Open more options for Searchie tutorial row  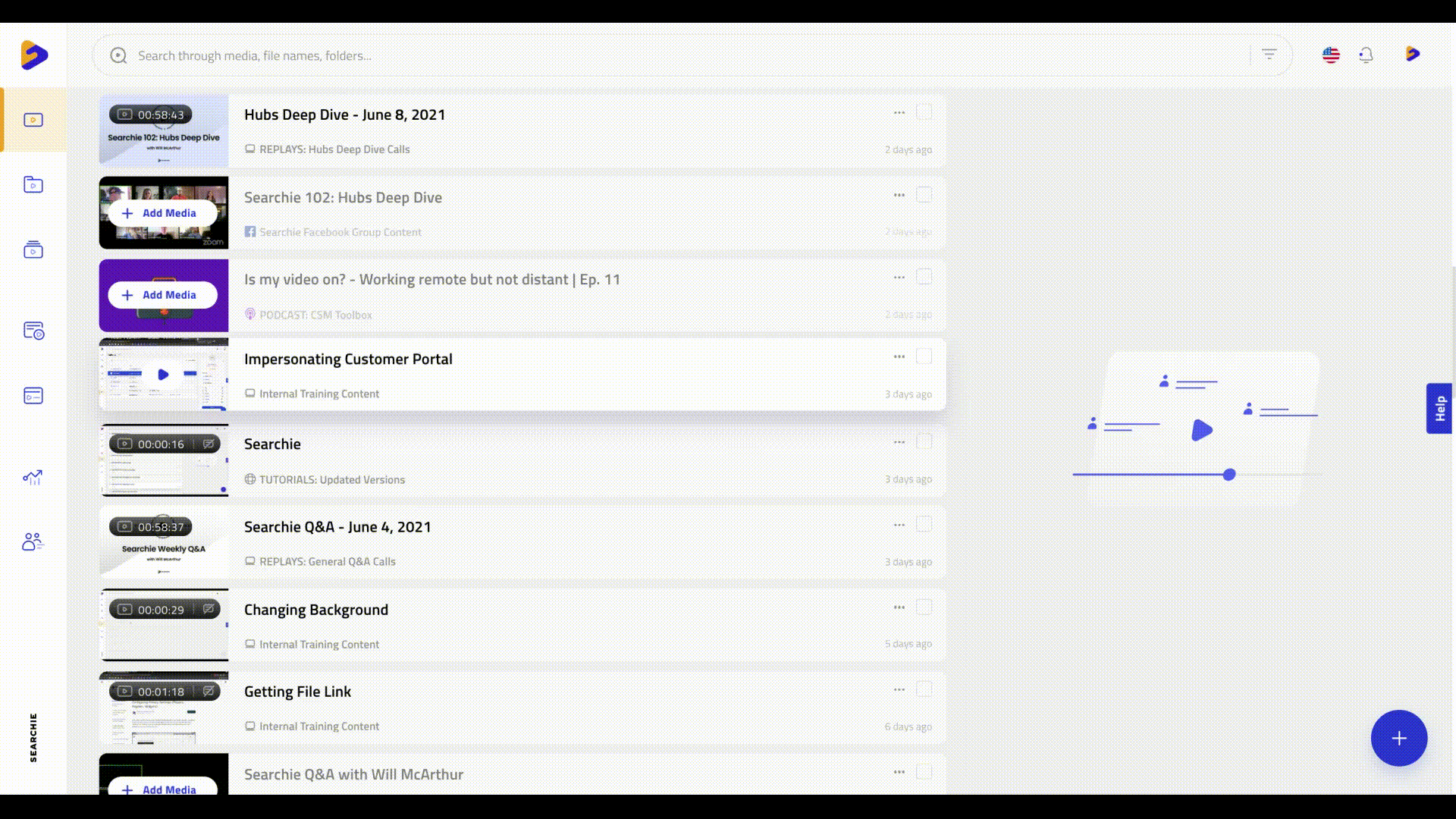click(x=899, y=442)
